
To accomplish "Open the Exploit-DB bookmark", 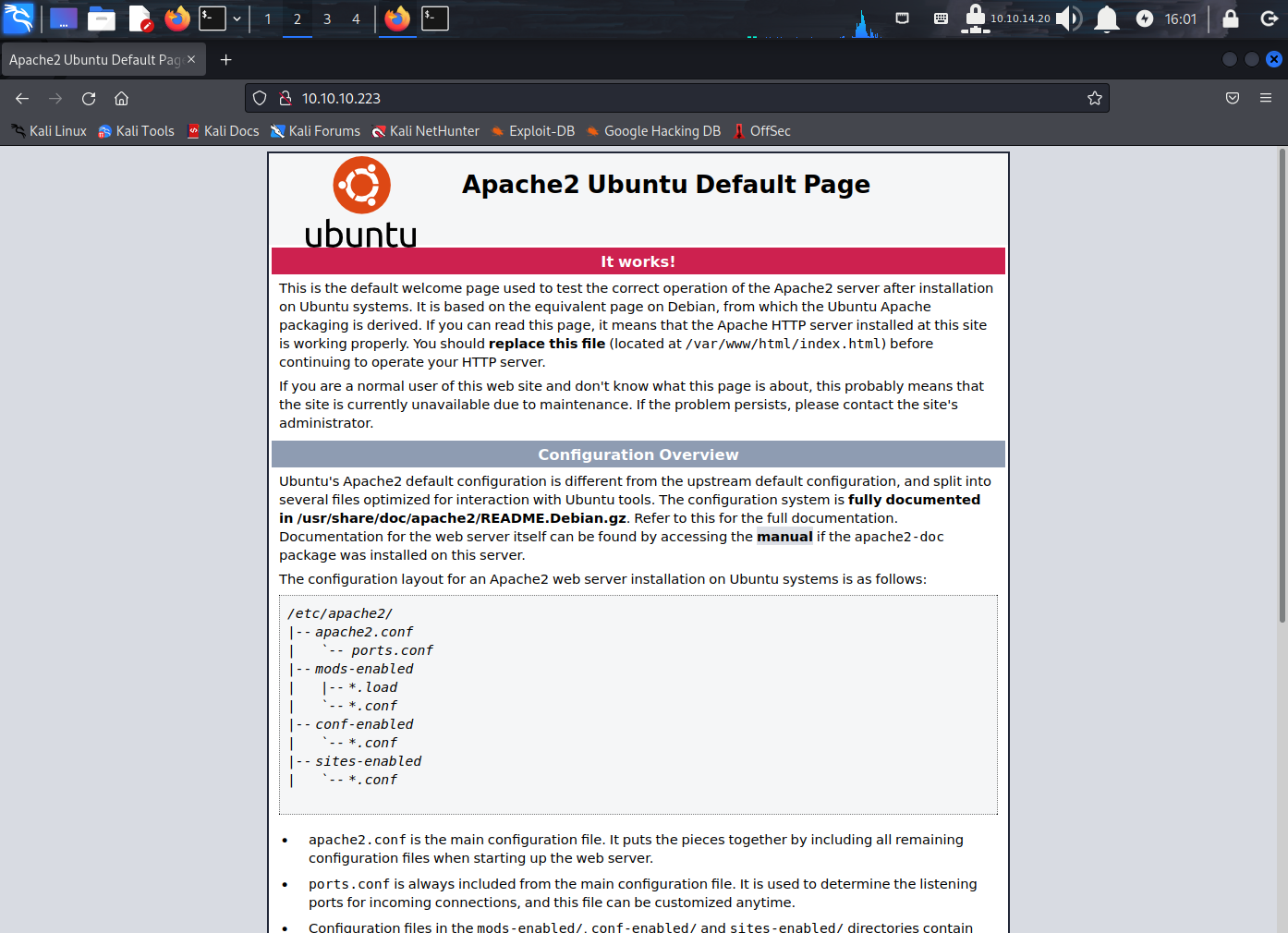I will tap(533, 131).
